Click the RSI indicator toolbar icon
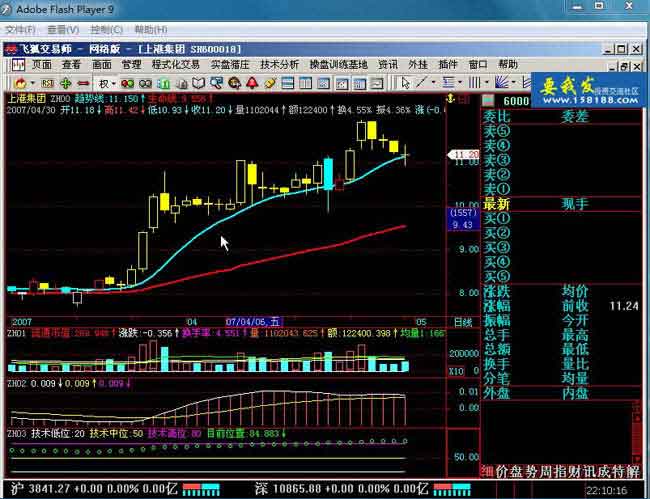This screenshot has height=499, width=650. click(x=47, y=83)
